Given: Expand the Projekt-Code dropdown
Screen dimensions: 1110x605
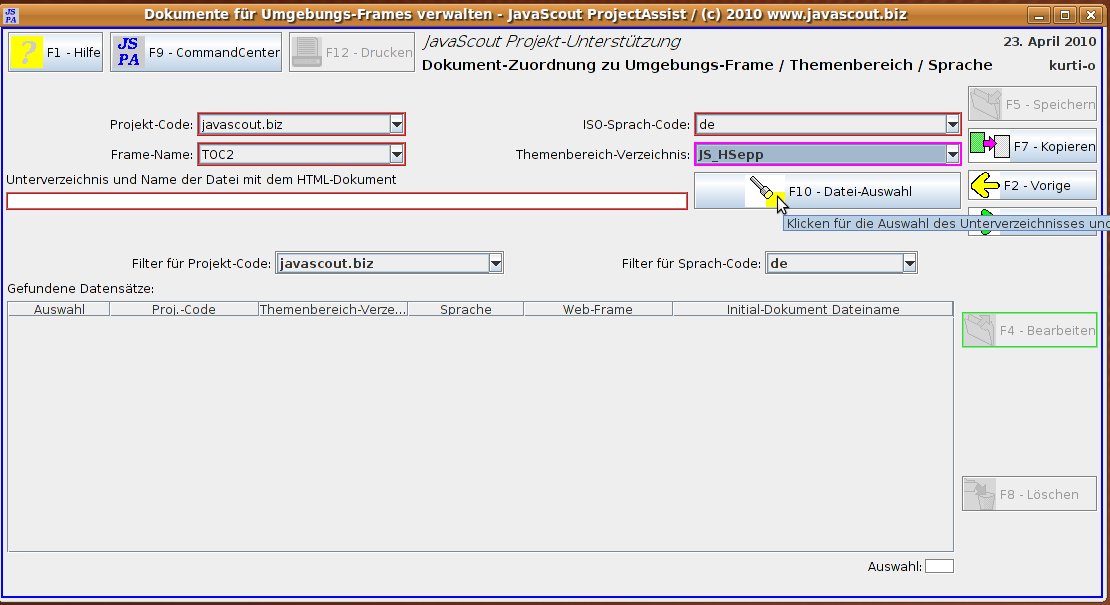Looking at the screenshot, I should click(x=396, y=124).
